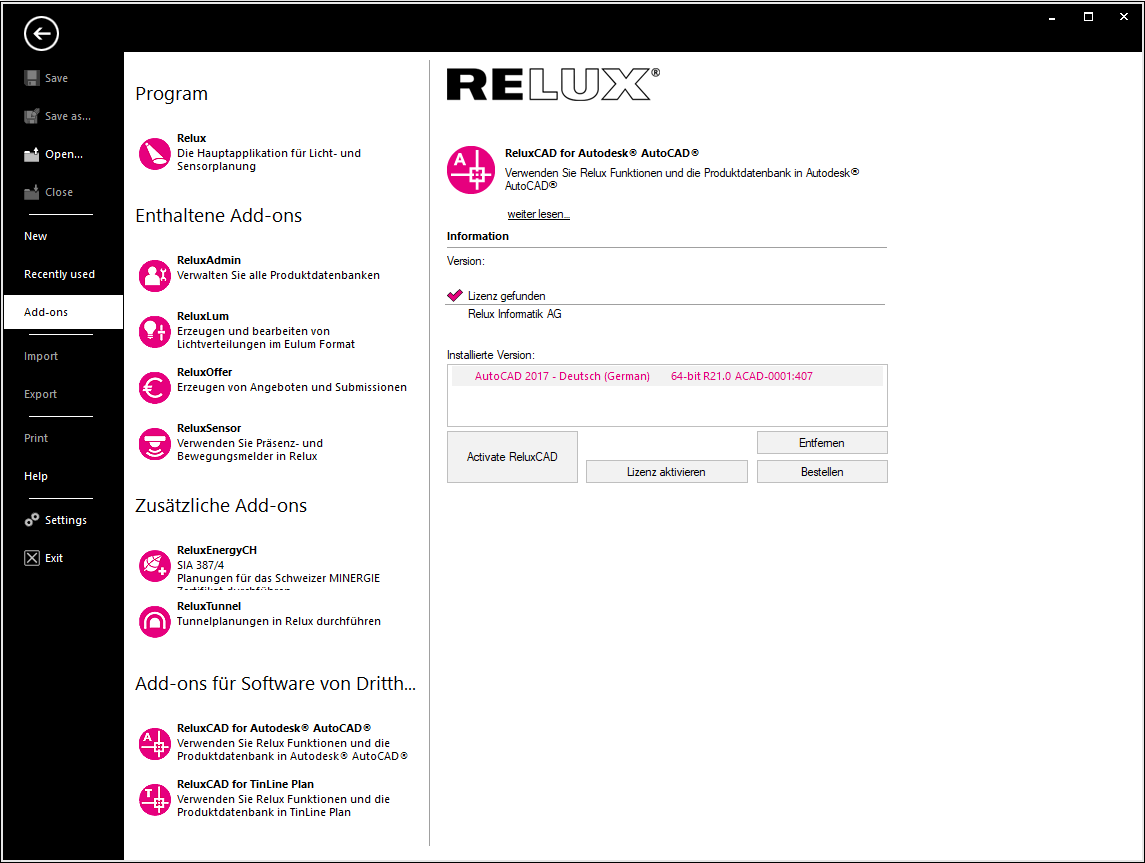Click 'ReluxSensor' title text
The image size is (1145, 863).
(x=209, y=428)
